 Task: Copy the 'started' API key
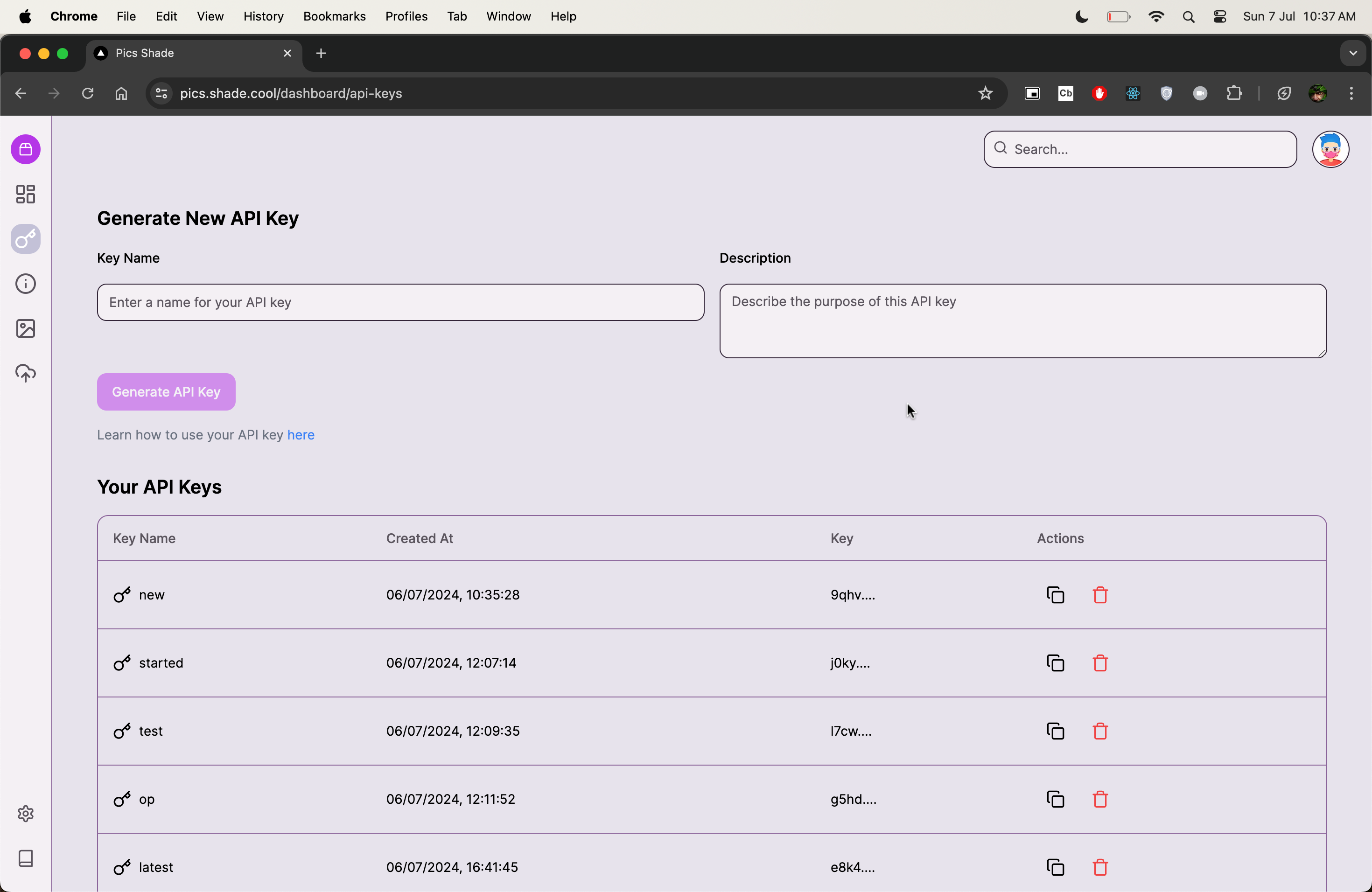click(x=1056, y=663)
